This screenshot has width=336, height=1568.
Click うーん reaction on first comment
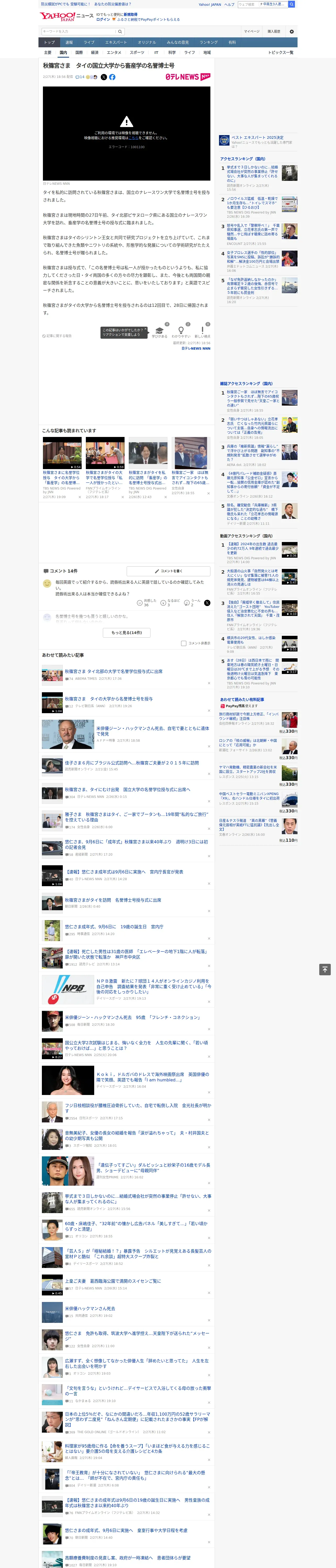click(x=192, y=603)
